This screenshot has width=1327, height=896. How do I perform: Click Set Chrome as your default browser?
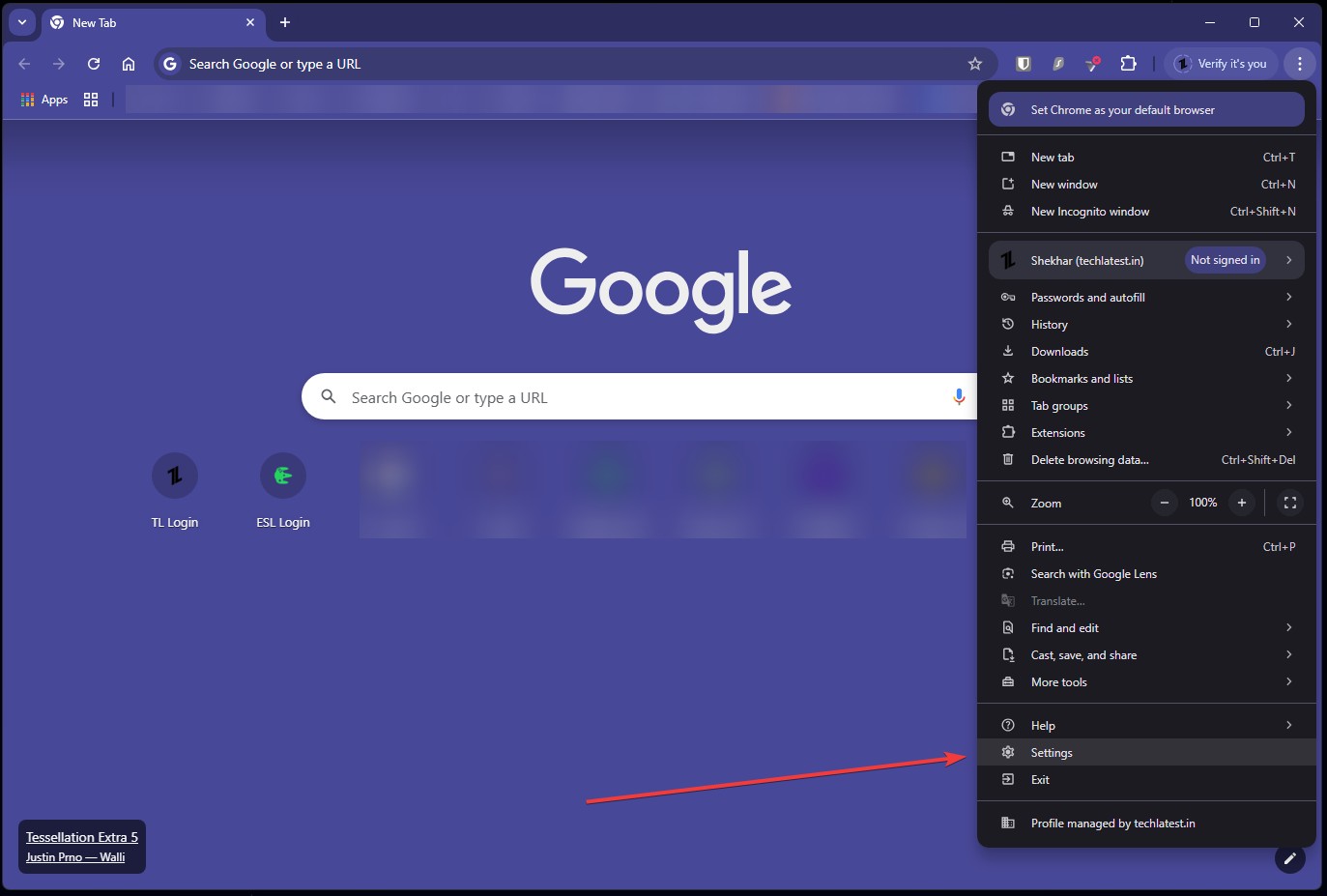point(1145,109)
